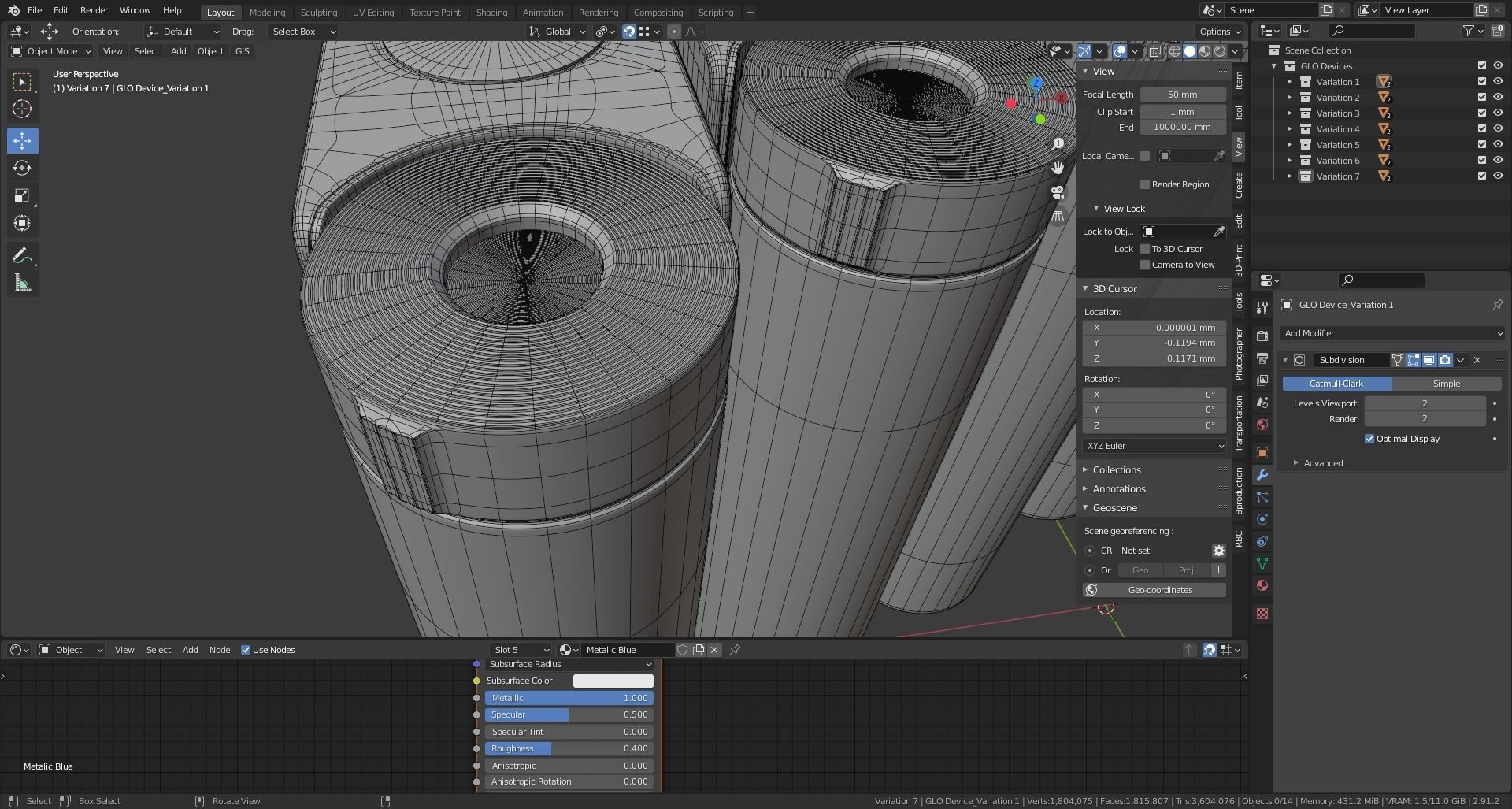
Task: Adjust the Specular slider value 0.500
Action: (x=569, y=714)
